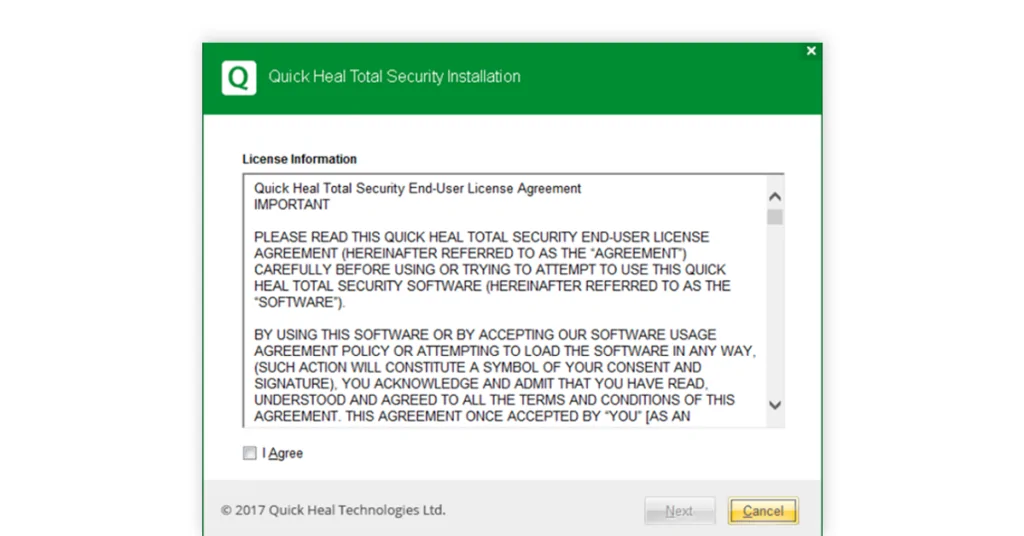Click inside the BY USING THIS SOFTWARE paragraph

click(x=505, y=375)
